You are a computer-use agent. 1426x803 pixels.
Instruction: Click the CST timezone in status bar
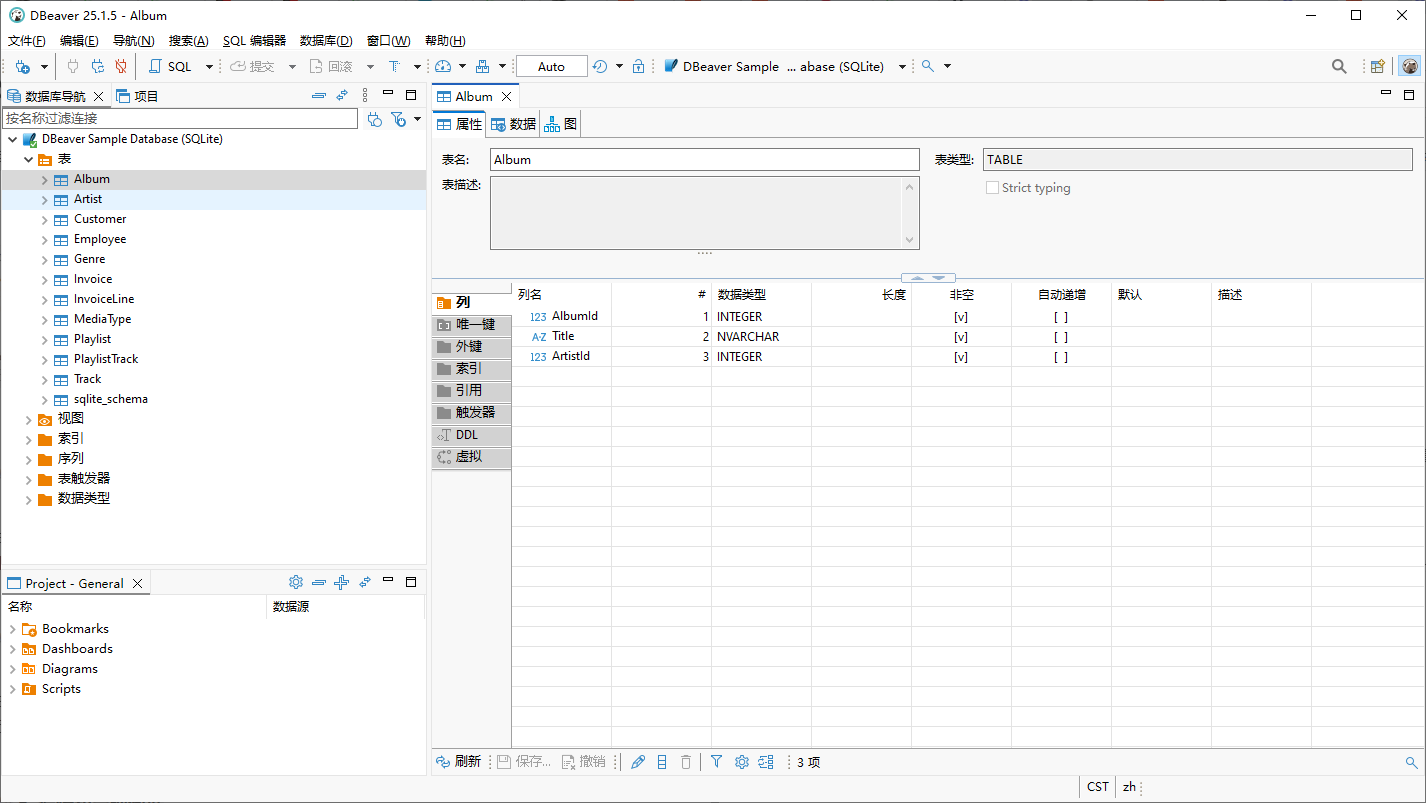1098,787
